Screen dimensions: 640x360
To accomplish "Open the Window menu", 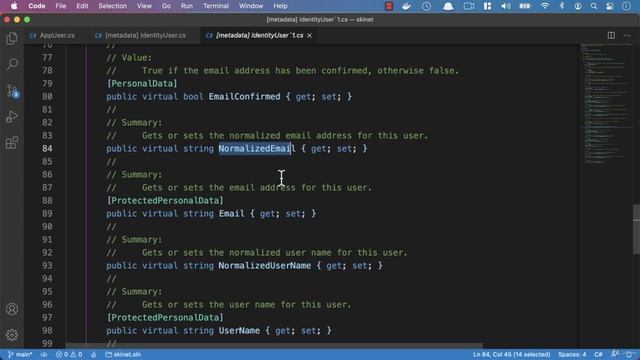I will point(251,6).
